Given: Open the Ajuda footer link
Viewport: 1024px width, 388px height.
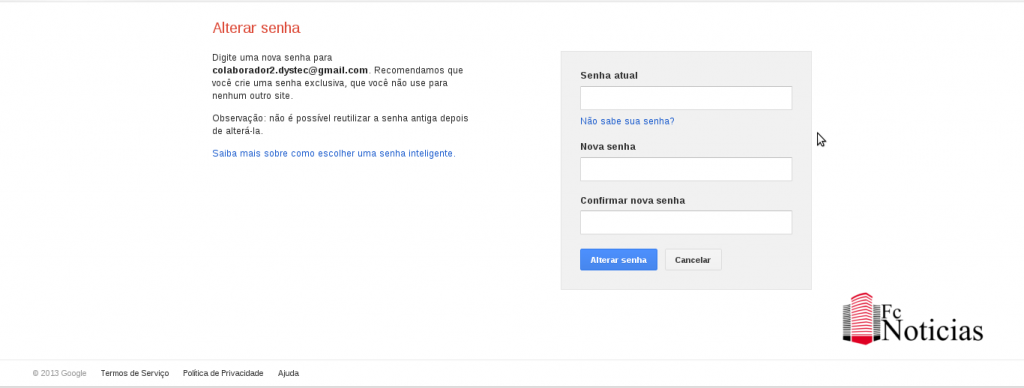Looking at the screenshot, I should [x=288, y=373].
